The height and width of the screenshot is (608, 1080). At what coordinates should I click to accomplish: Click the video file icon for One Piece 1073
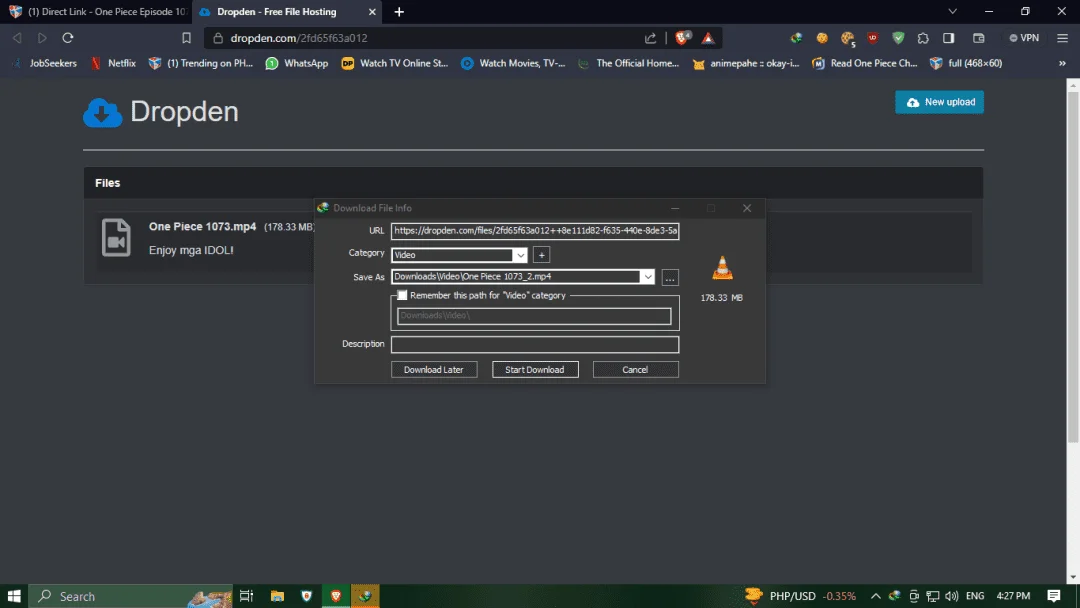(116, 238)
